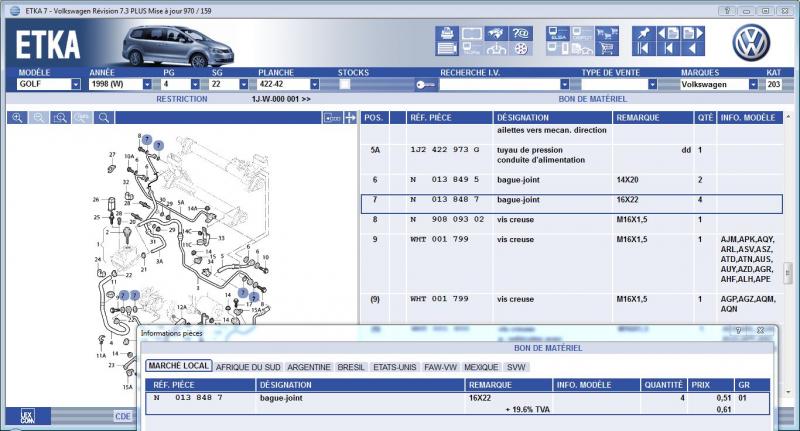
Task: Open the MARQUES dropdown showing Volkswagen
Action: click(753, 84)
